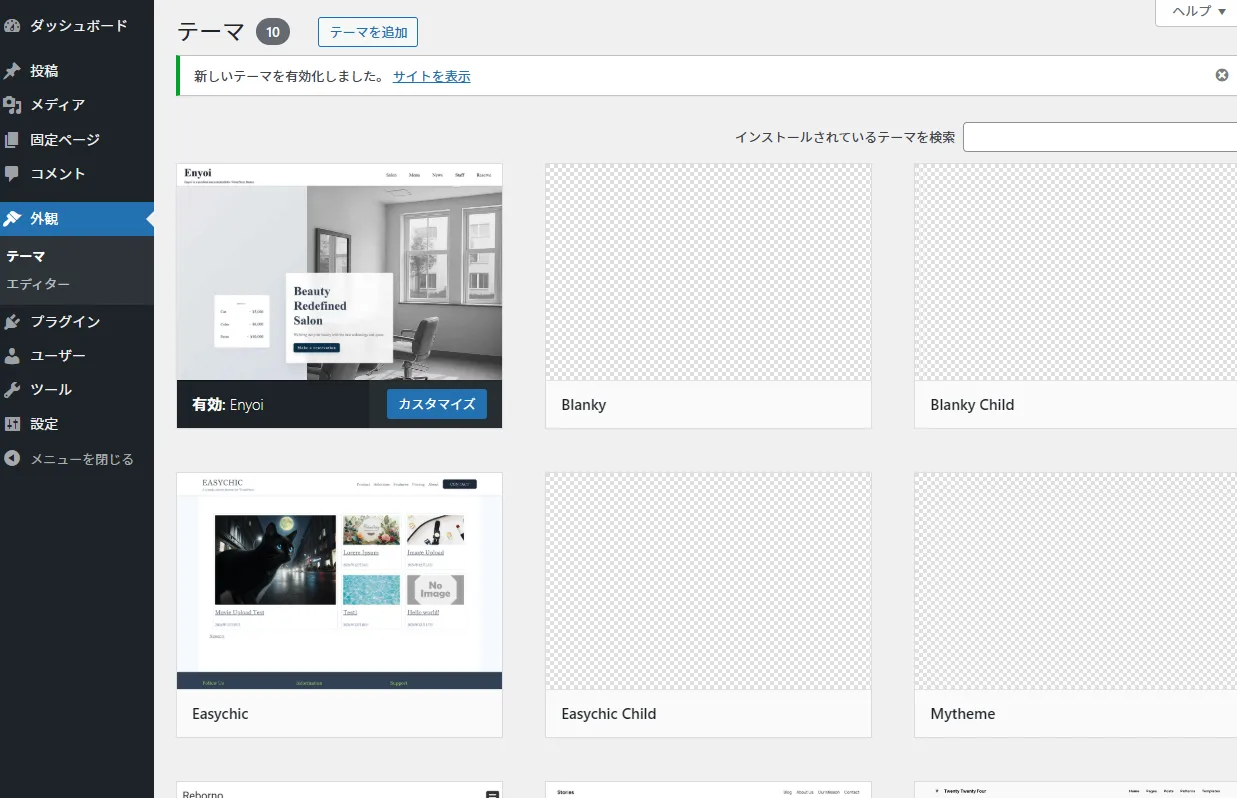Expand the ヘルプ help dropdown
1237x798 pixels.
pyautogui.click(x=1198, y=12)
